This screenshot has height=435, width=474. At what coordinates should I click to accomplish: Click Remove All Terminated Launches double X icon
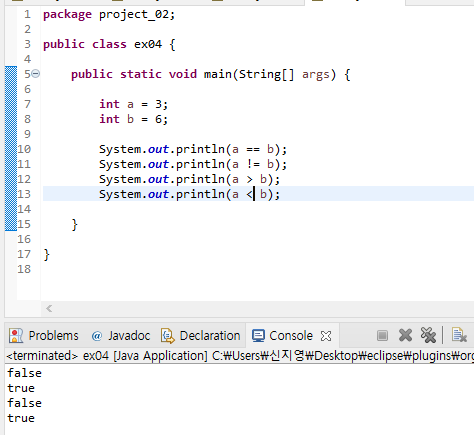click(x=428, y=335)
